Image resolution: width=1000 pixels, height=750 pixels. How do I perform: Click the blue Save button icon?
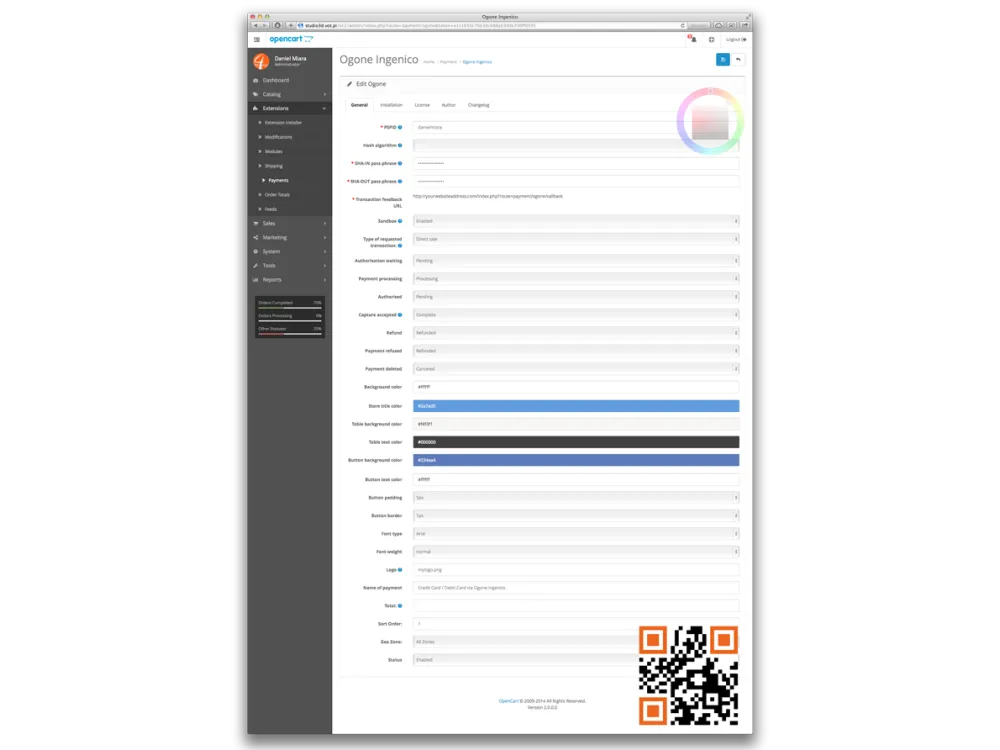(723, 60)
